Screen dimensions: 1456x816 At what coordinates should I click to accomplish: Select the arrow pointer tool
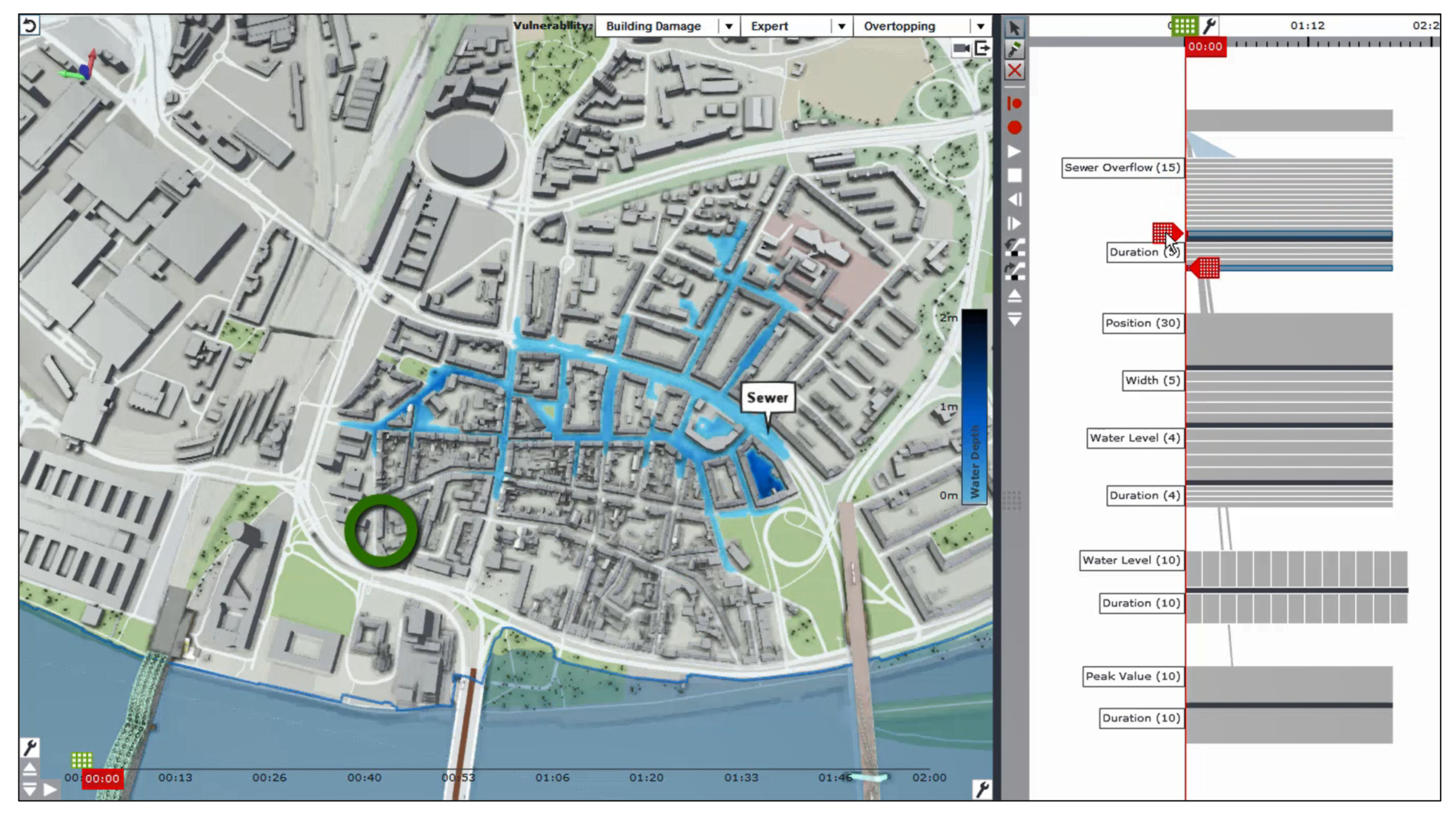1014,28
